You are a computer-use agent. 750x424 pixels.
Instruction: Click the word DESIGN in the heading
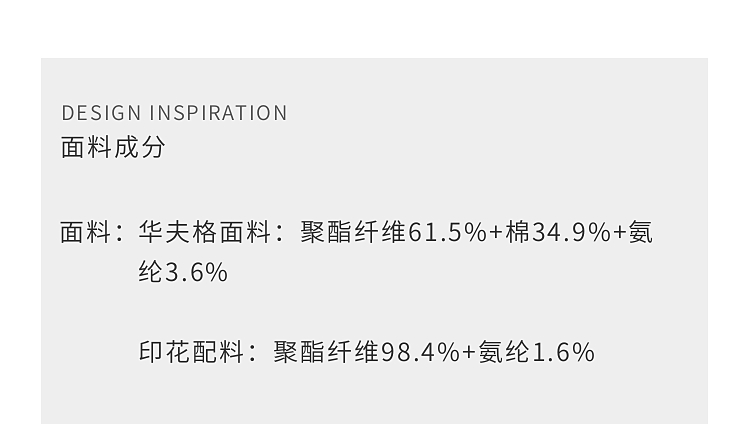(102, 113)
